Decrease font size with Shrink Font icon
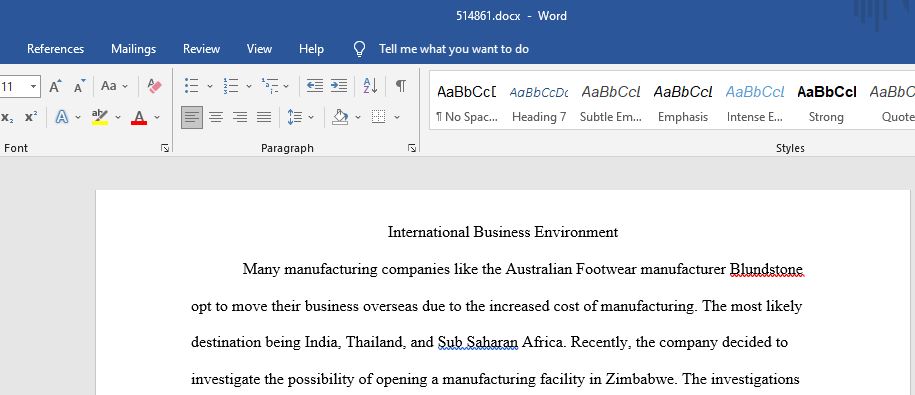This screenshot has width=915, height=395. click(79, 86)
